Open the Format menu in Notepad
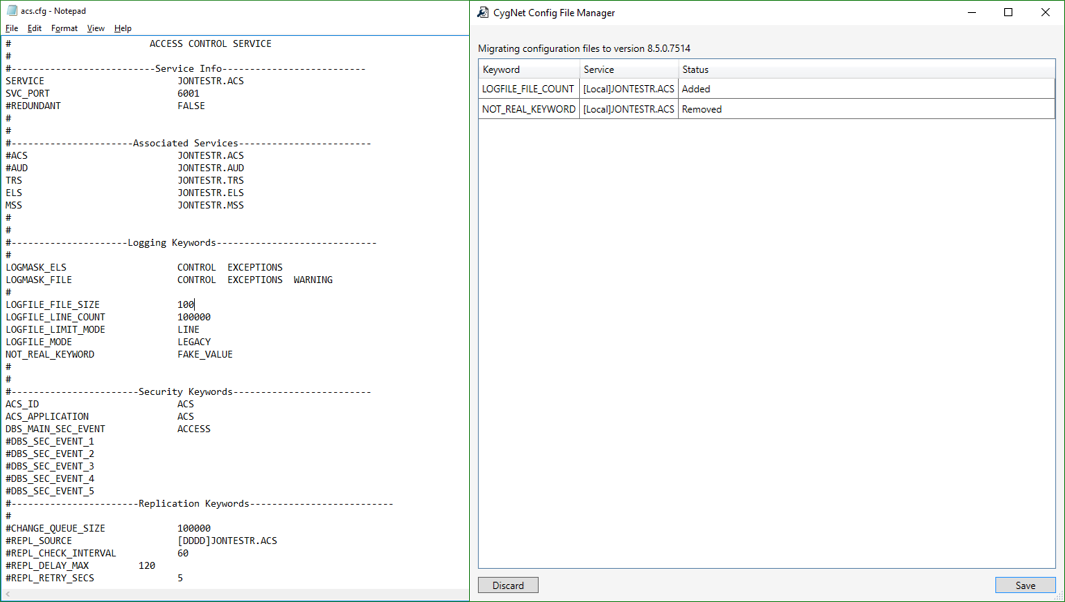1065x602 pixels. [x=64, y=29]
